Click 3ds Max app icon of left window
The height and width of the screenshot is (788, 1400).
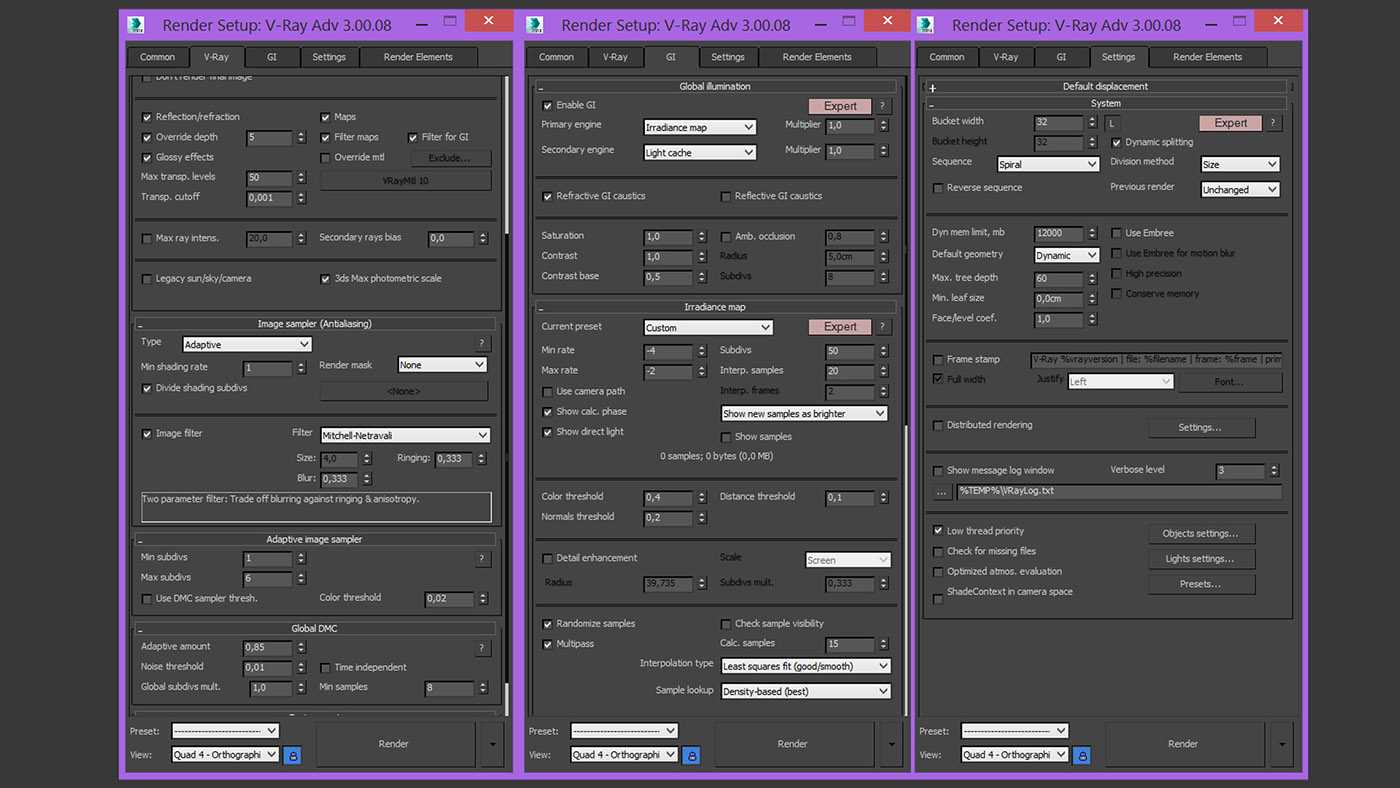click(x=137, y=25)
